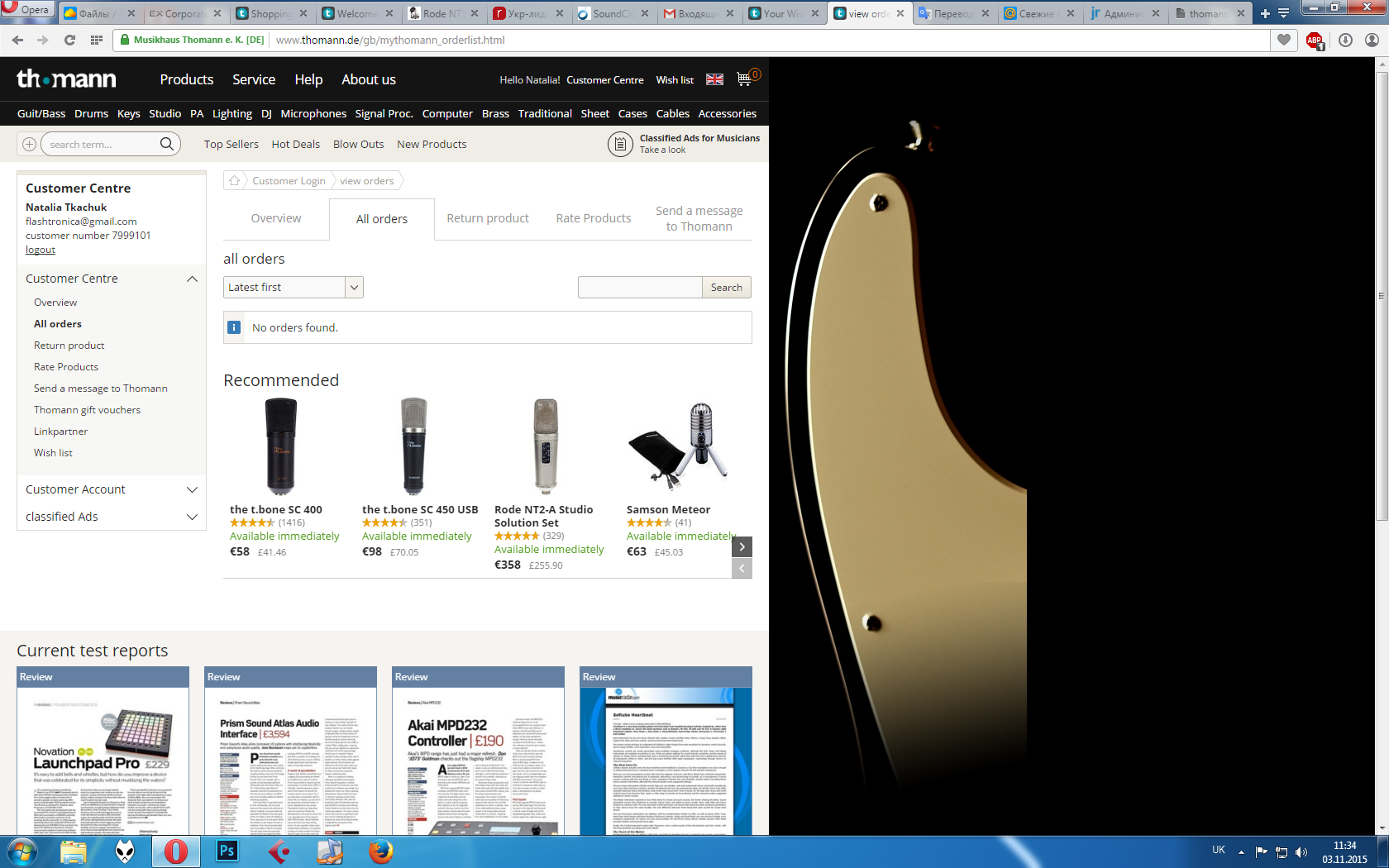Open the Top Sellers link
Image resolution: width=1389 pixels, height=868 pixels.
(231, 144)
